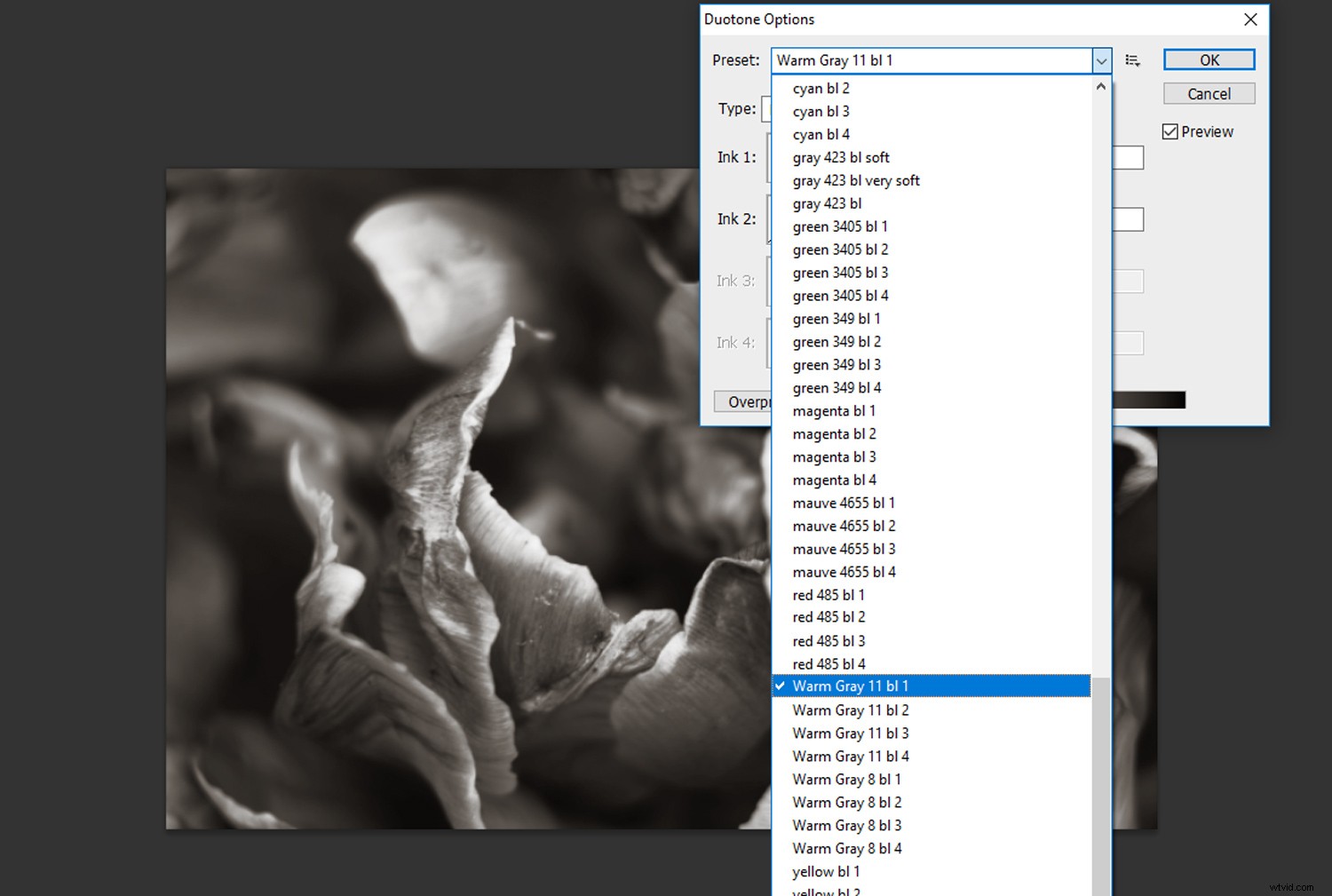Select the "Warm Gray 8 bl 4" preset
The image size is (1332, 896).
[846, 848]
